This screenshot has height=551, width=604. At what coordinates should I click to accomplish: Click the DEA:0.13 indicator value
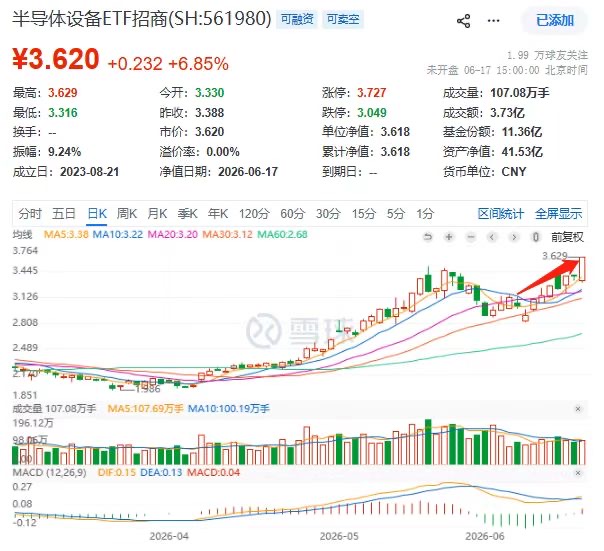click(x=161, y=473)
